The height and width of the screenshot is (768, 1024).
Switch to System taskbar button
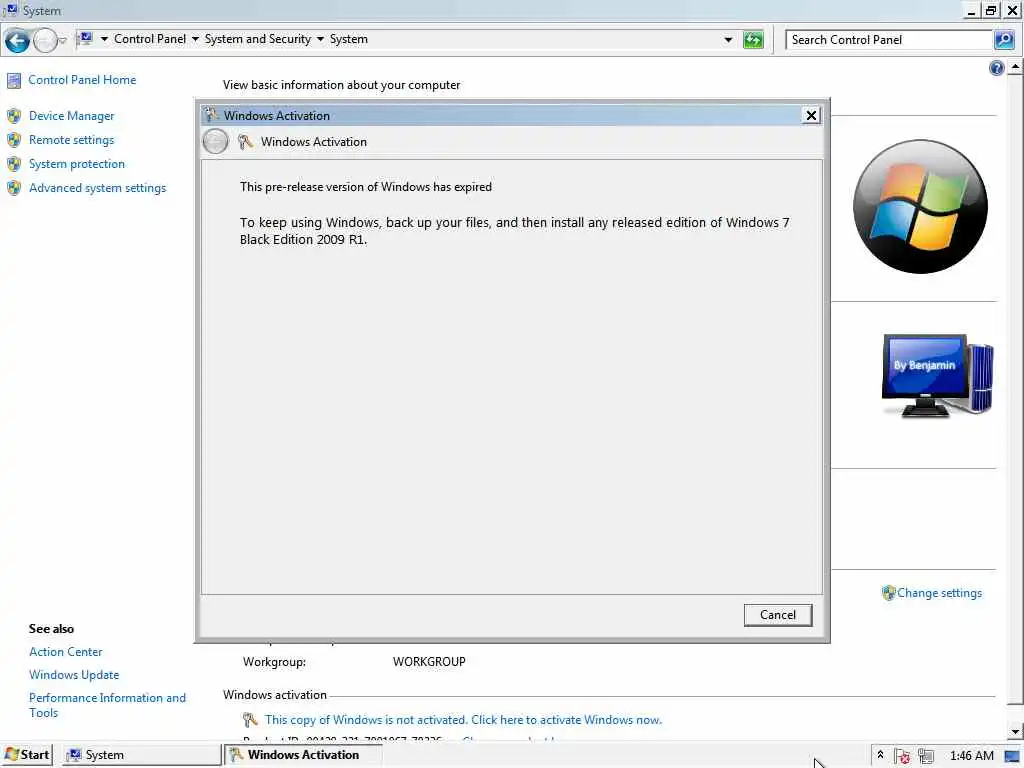(x=142, y=755)
